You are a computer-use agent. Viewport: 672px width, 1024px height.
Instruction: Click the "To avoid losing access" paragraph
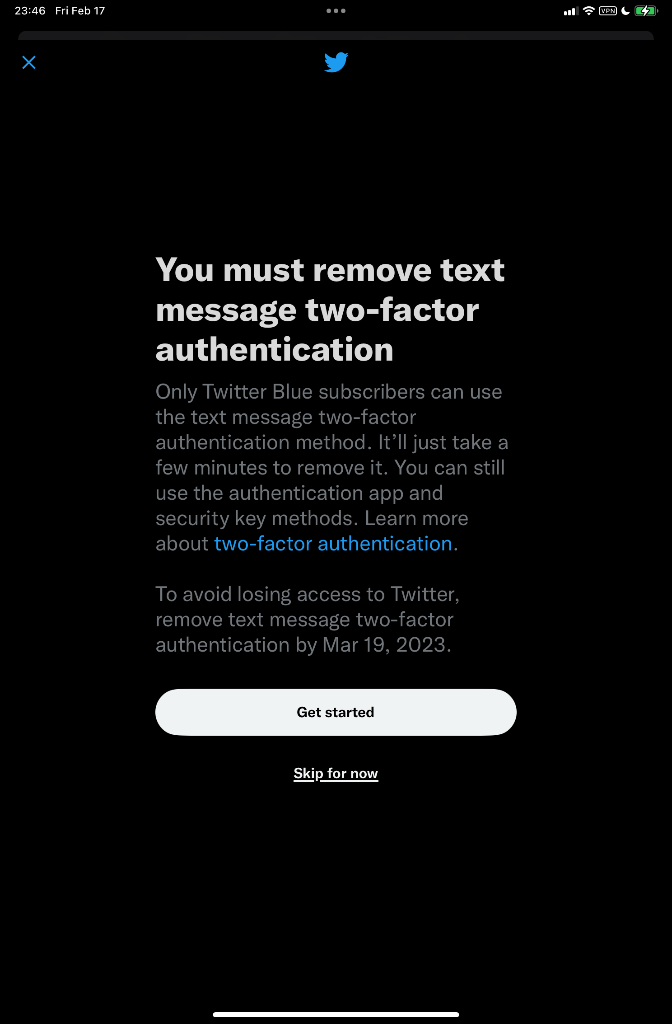(307, 619)
